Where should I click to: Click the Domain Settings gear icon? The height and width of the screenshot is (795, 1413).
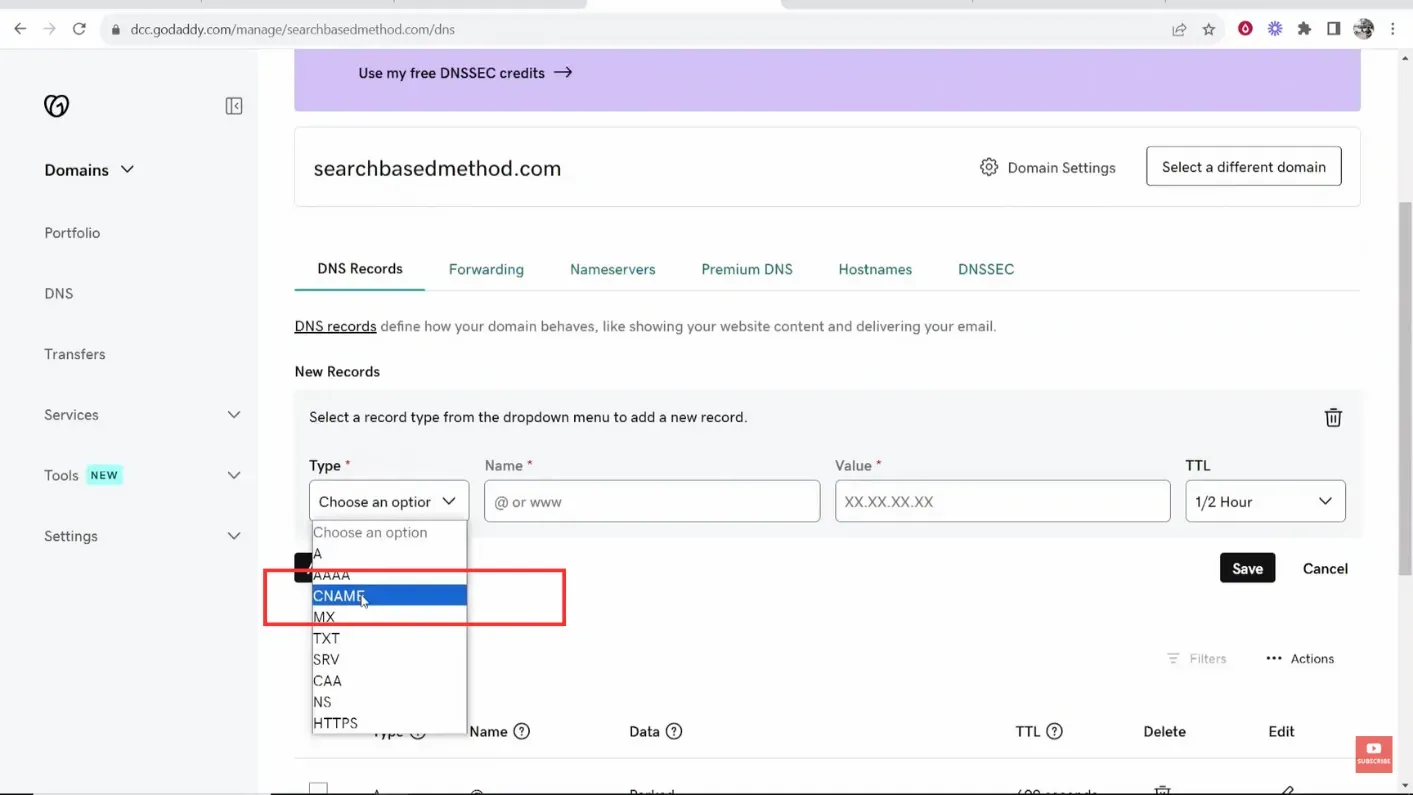[989, 167]
